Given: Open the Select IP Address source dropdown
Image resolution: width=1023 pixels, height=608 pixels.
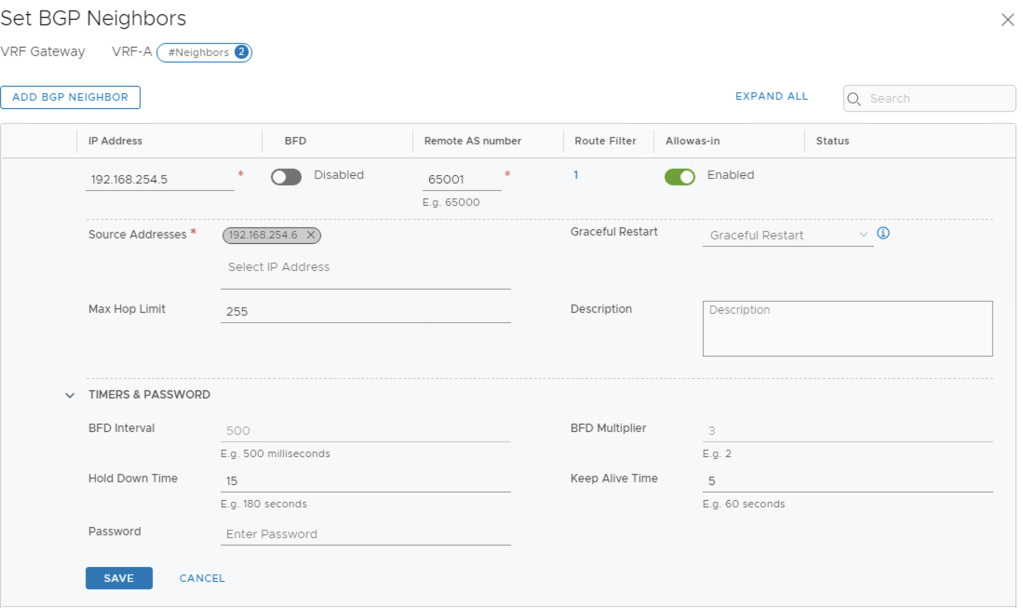Looking at the screenshot, I should 365,268.
